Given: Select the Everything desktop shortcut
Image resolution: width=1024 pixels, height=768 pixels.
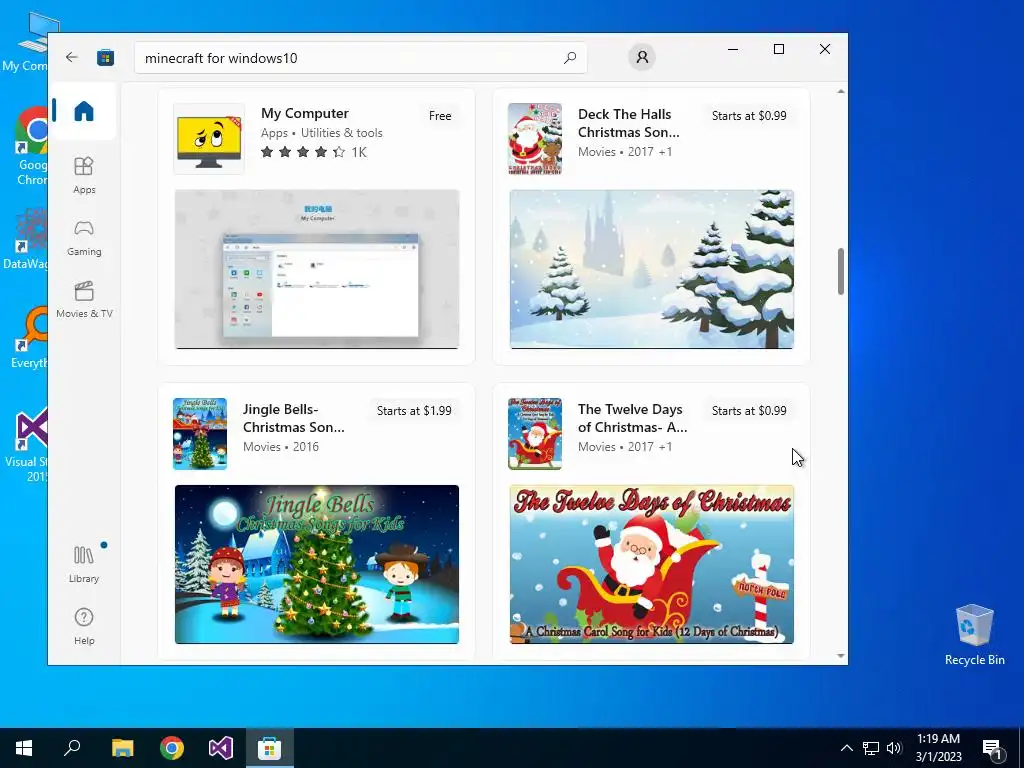Looking at the screenshot, I should [31, 338].
